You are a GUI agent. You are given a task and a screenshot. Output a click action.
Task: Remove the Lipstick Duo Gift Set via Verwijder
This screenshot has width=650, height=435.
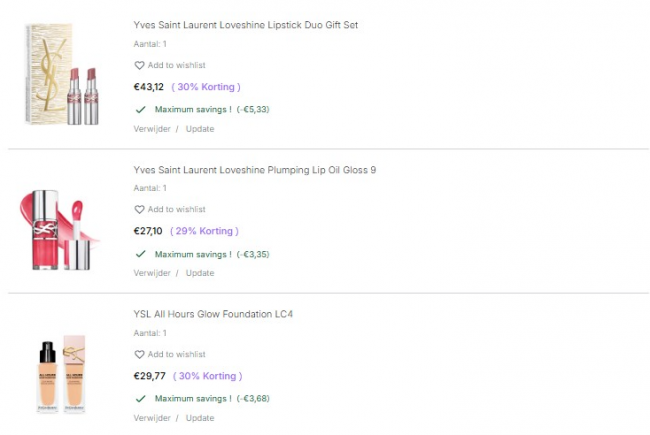click(152, 129)
